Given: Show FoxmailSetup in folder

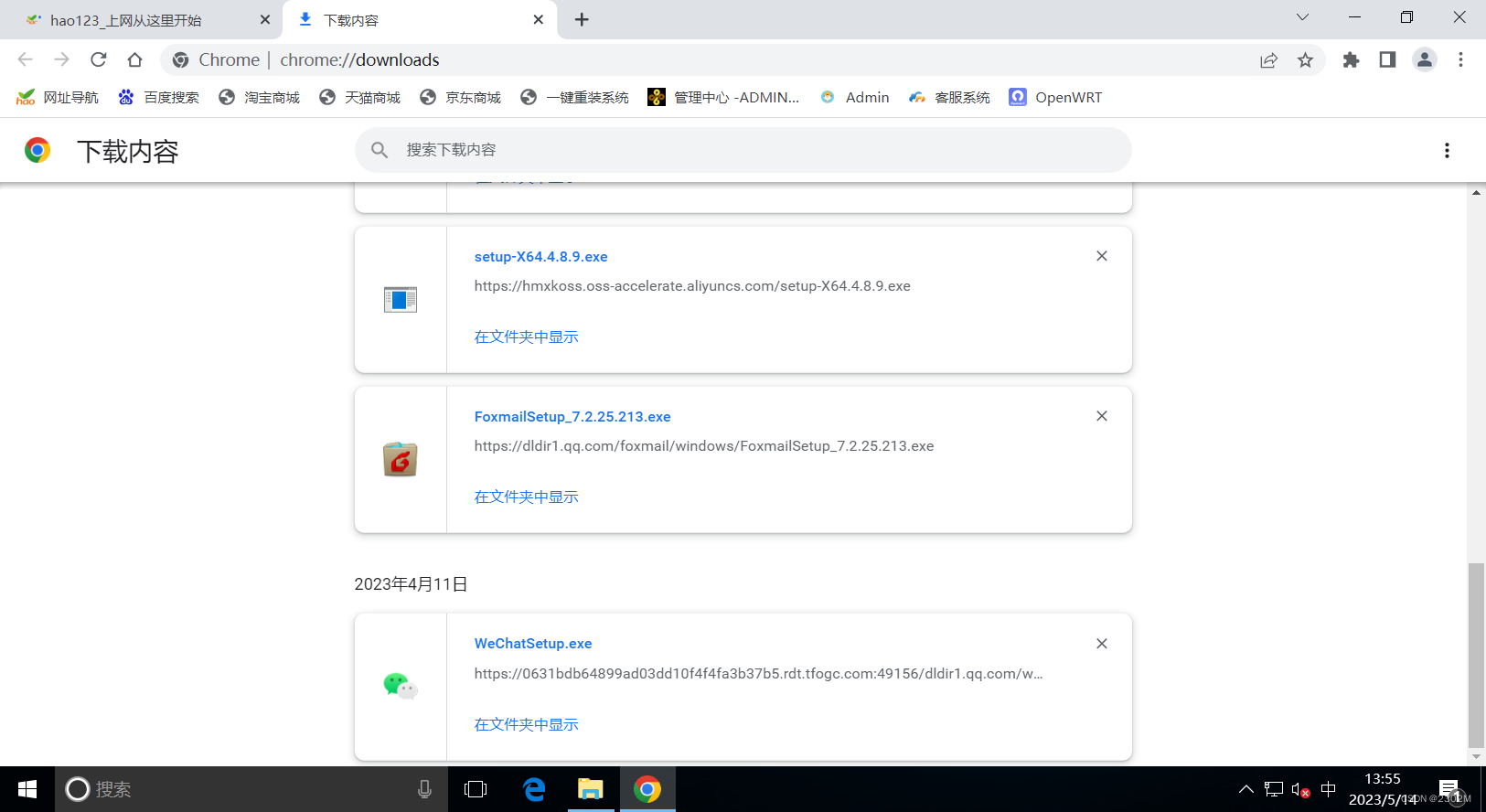Looking at the screenshot, I should [526, 497].
